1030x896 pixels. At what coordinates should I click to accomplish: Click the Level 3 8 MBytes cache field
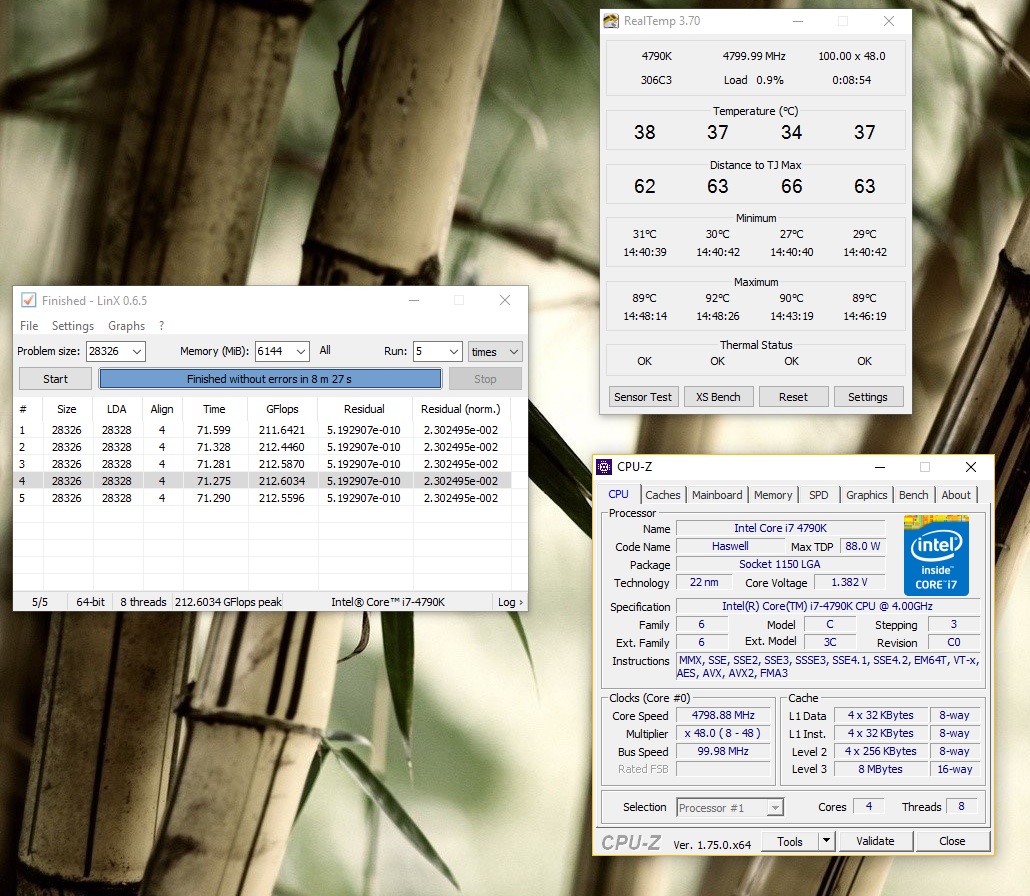point(880,769)
